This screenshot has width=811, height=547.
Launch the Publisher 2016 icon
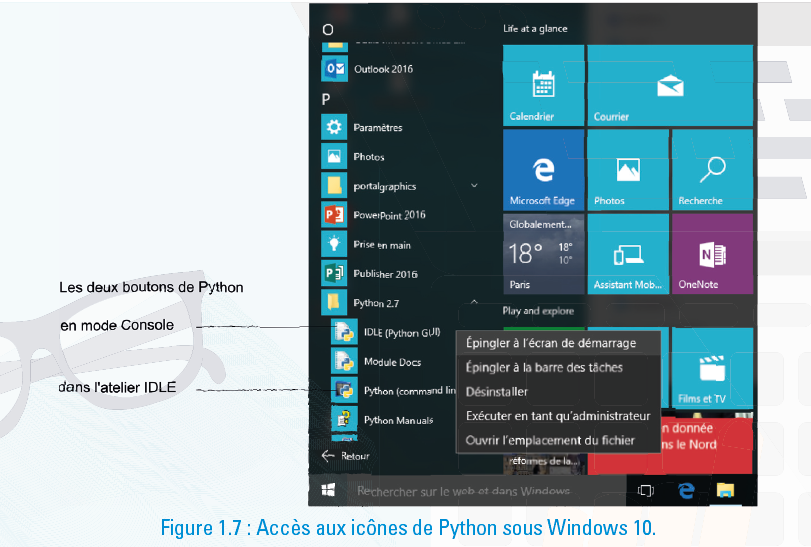click(334, 273)
